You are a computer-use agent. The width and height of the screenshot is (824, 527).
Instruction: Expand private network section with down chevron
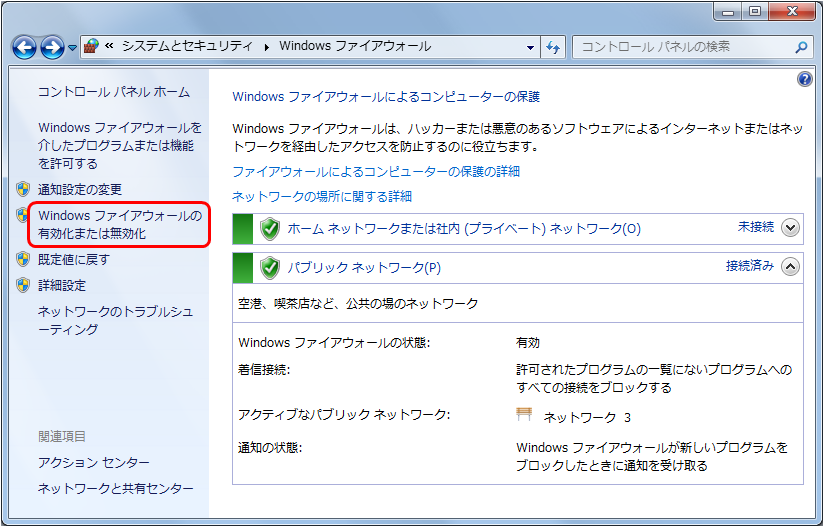pos(790,228)
